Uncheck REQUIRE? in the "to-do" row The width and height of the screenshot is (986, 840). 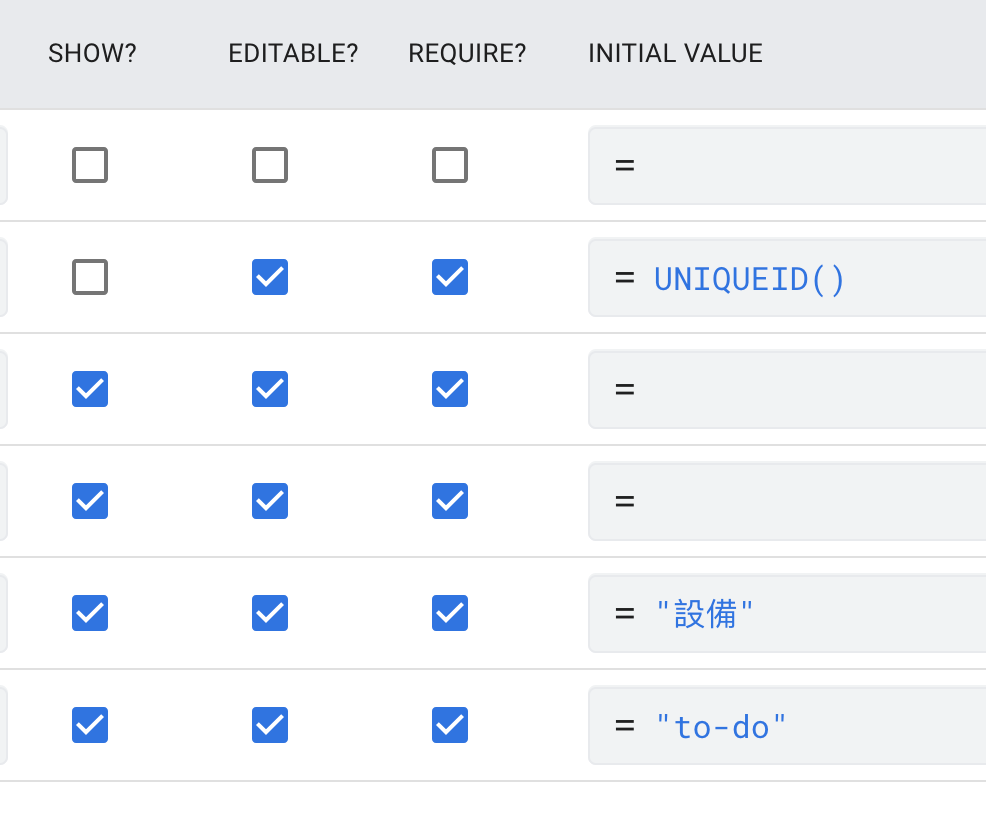point(450,725)
